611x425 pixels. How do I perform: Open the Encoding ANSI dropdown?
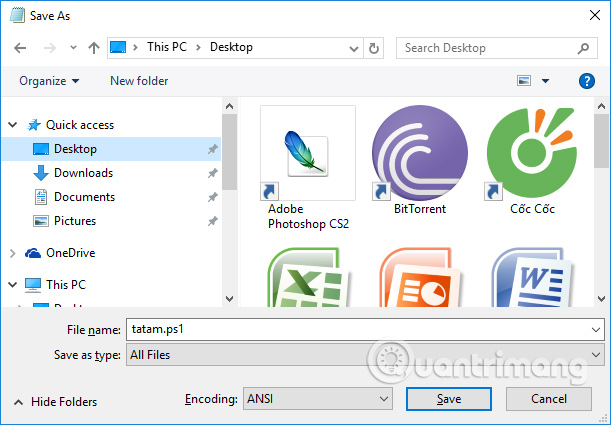(318, 399)
